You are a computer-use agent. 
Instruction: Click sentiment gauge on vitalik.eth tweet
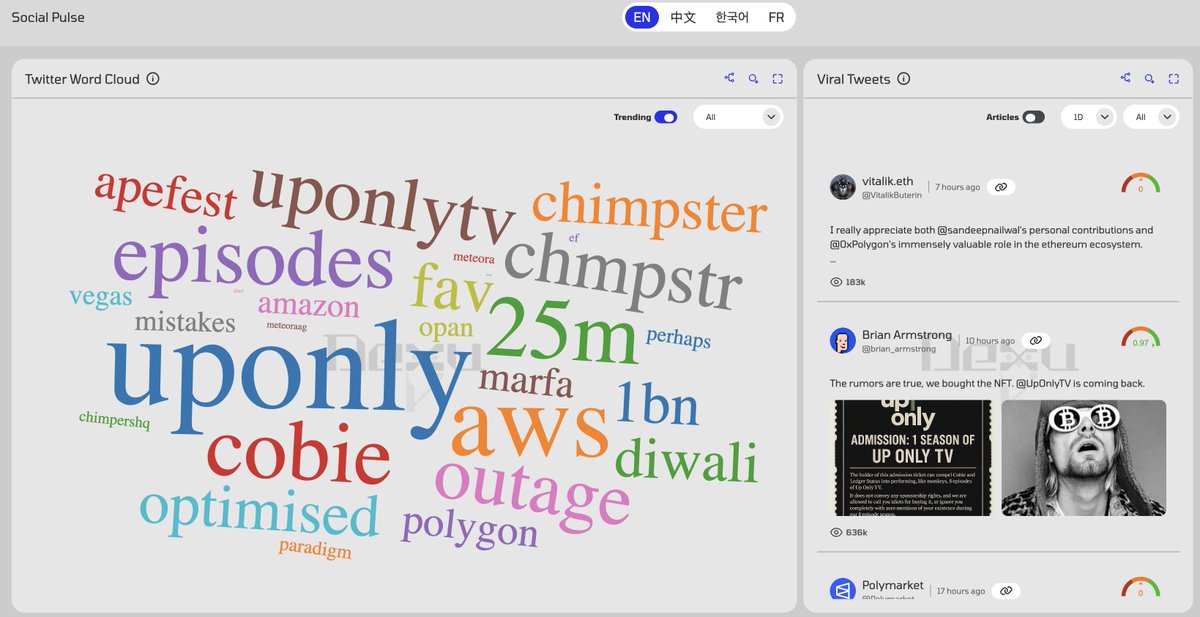1140,184
